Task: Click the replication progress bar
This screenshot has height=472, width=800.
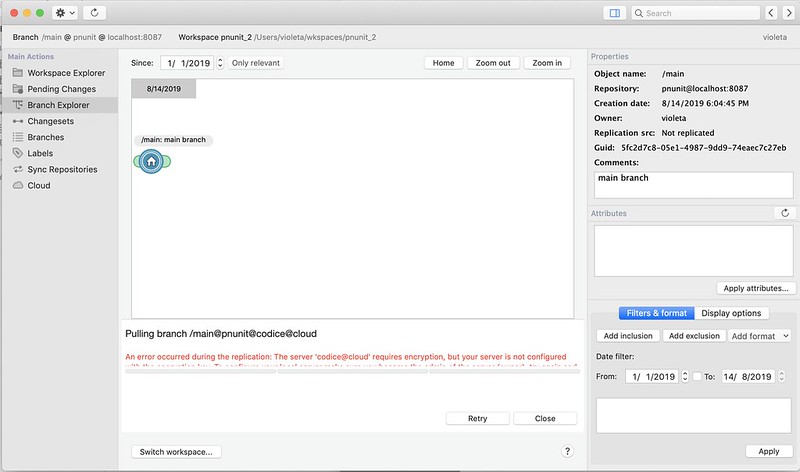Action: [x=352, y=371]
